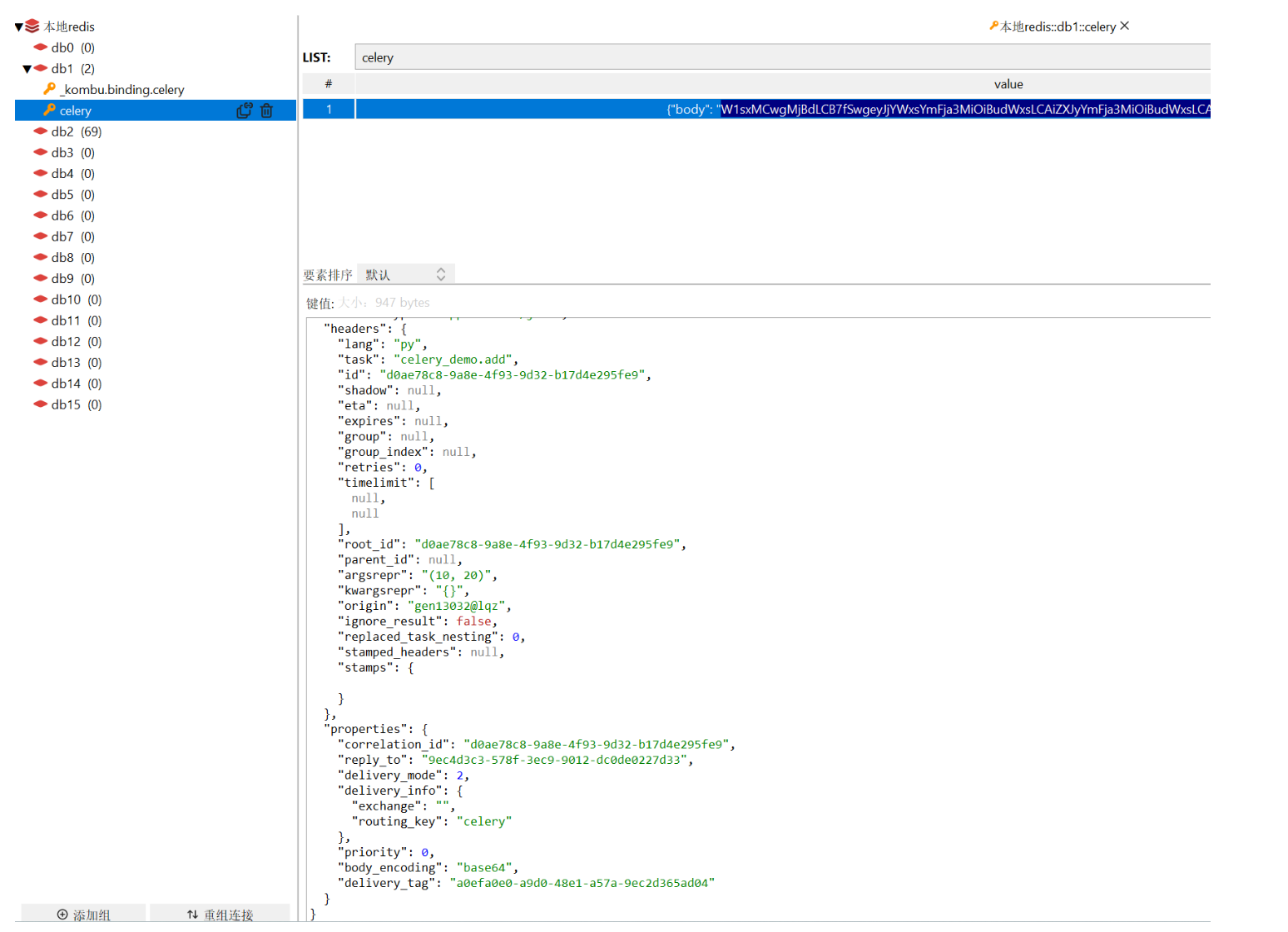Open the 要素排序 默认 sort dropdown
The height and width of the screenshot is (932, 1288).
[x=406, y=275]
